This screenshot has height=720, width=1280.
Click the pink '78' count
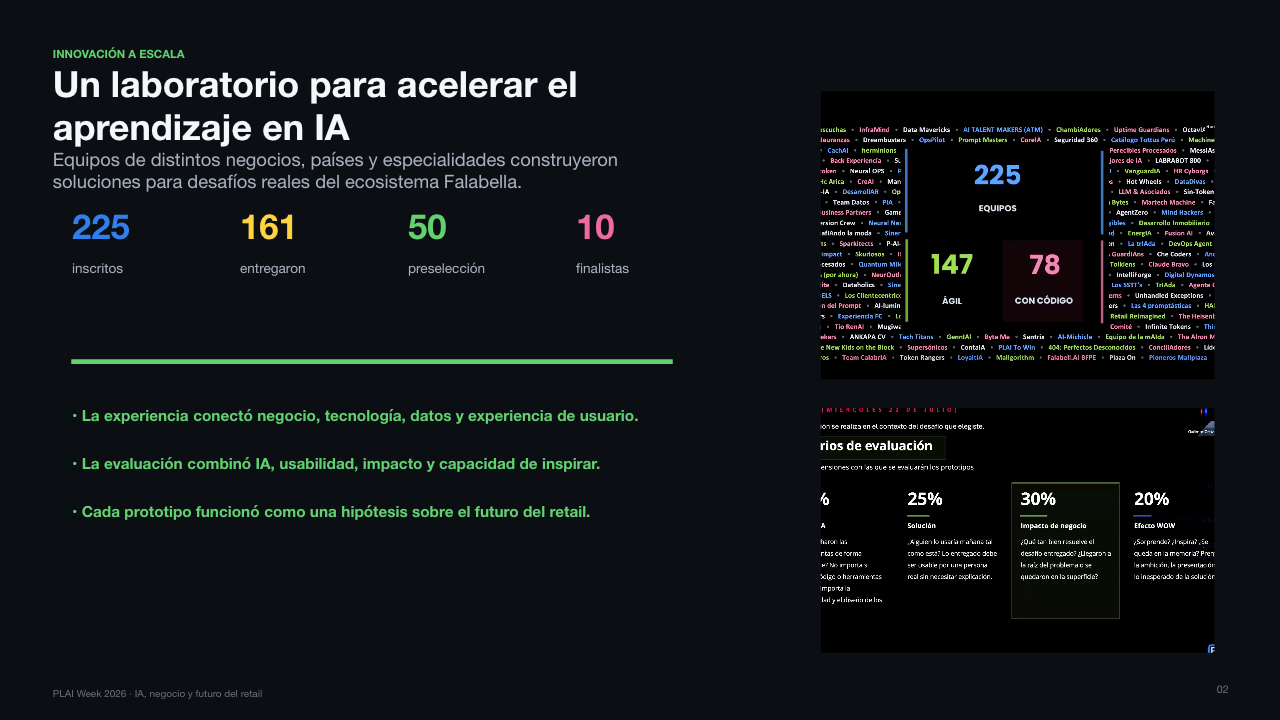(x=1044, y=264)
